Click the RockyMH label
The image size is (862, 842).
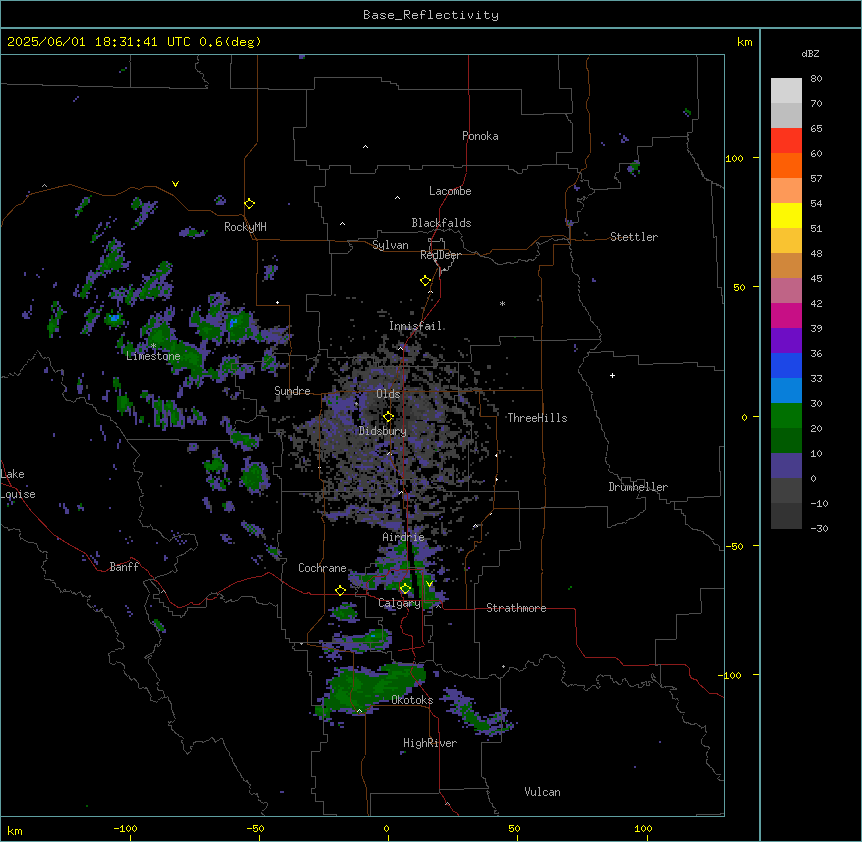coord(245,227)
